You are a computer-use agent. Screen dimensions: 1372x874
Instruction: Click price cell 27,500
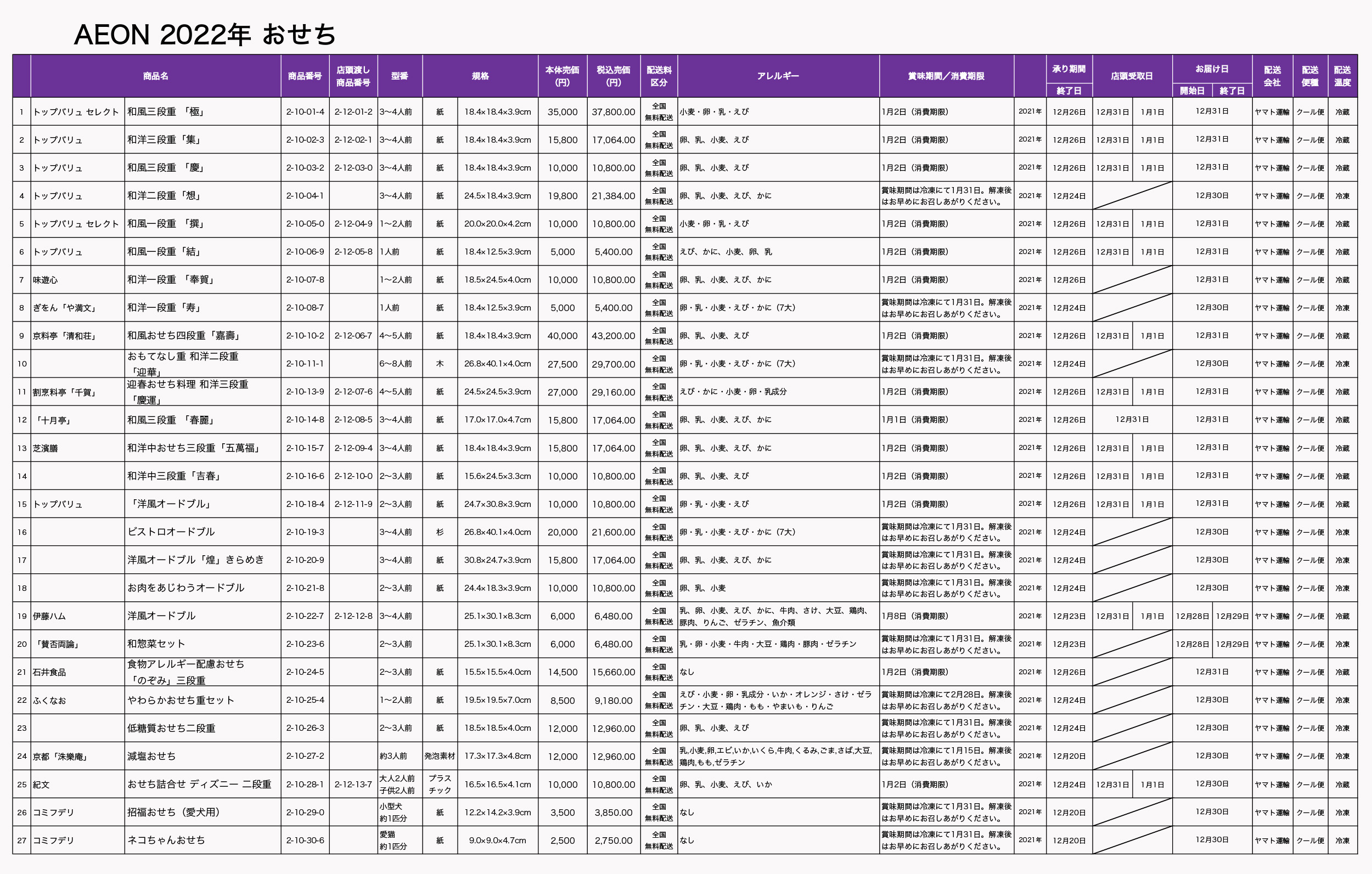pos(563,364)
